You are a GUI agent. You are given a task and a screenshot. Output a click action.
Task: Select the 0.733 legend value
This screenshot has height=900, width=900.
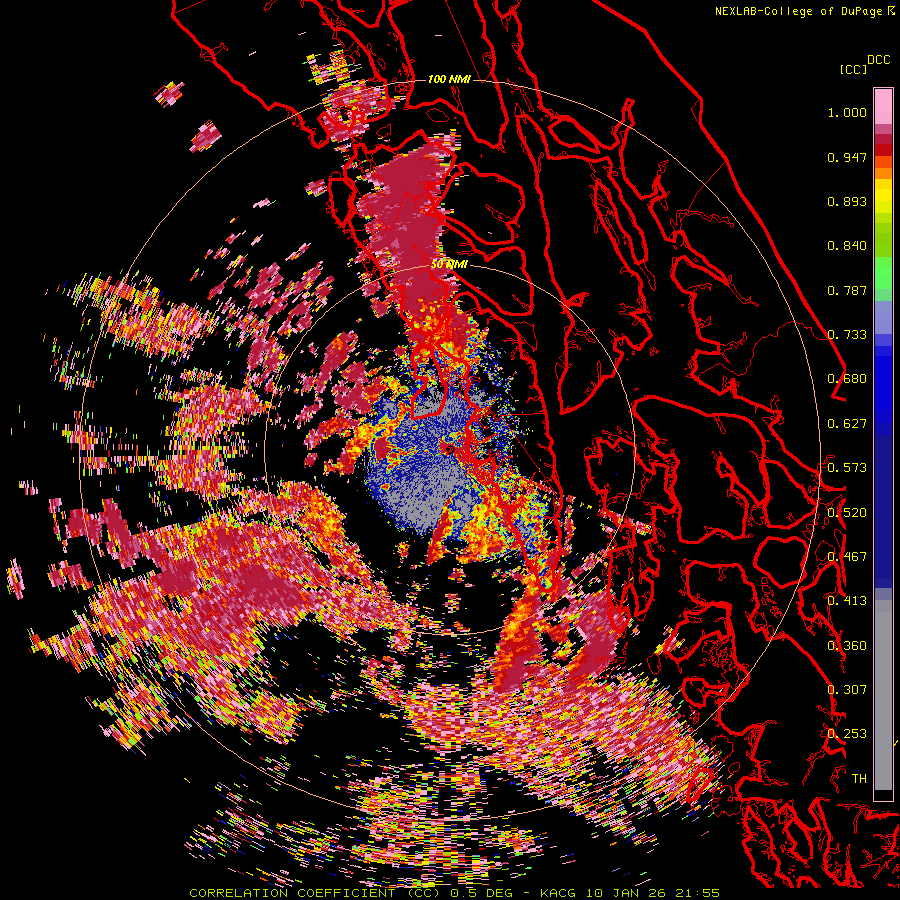(847, 335)
